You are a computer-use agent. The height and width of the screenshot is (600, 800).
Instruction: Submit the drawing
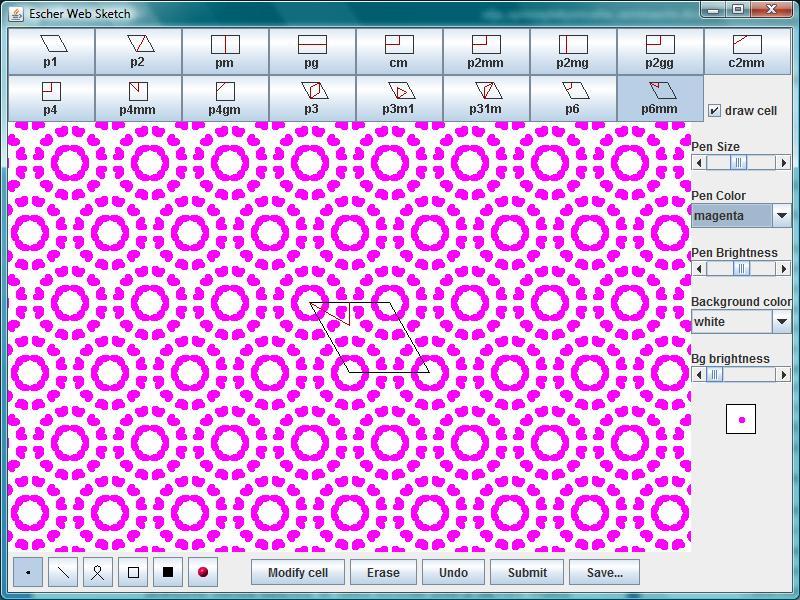[x=527, y=572]
